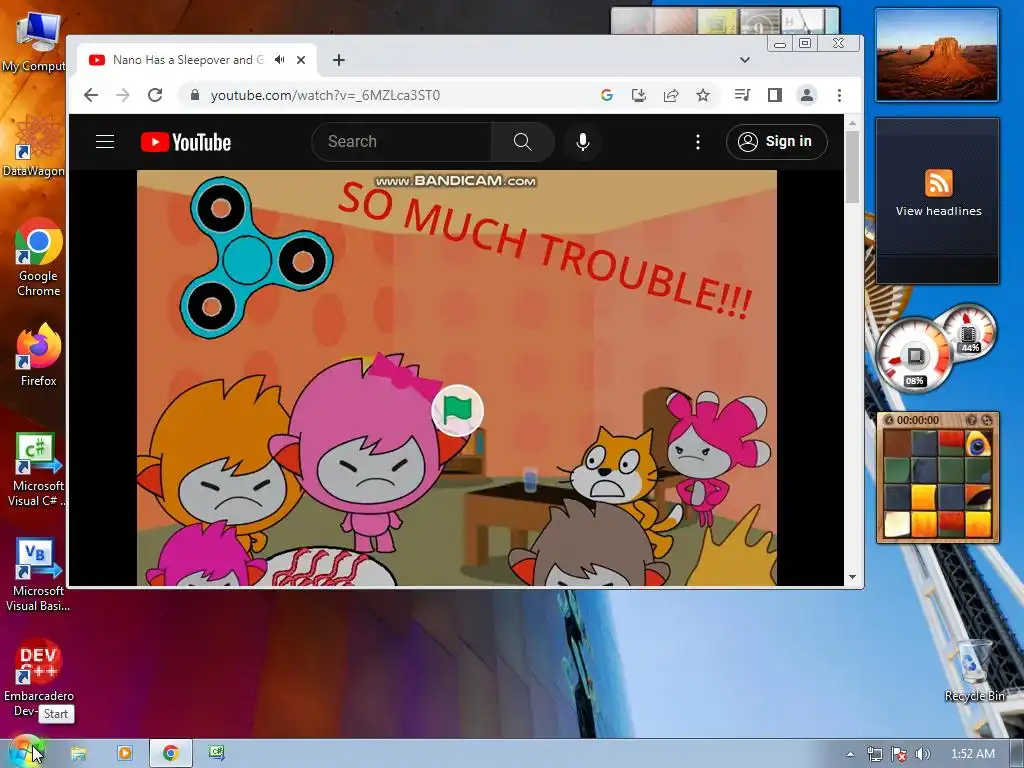
Task: Click the RSS feed icon gadget
Action: tap(938, 182)
